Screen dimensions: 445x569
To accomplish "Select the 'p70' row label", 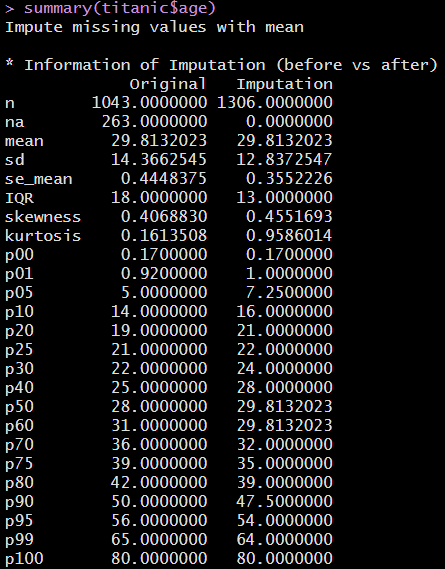I will [19, 445].
